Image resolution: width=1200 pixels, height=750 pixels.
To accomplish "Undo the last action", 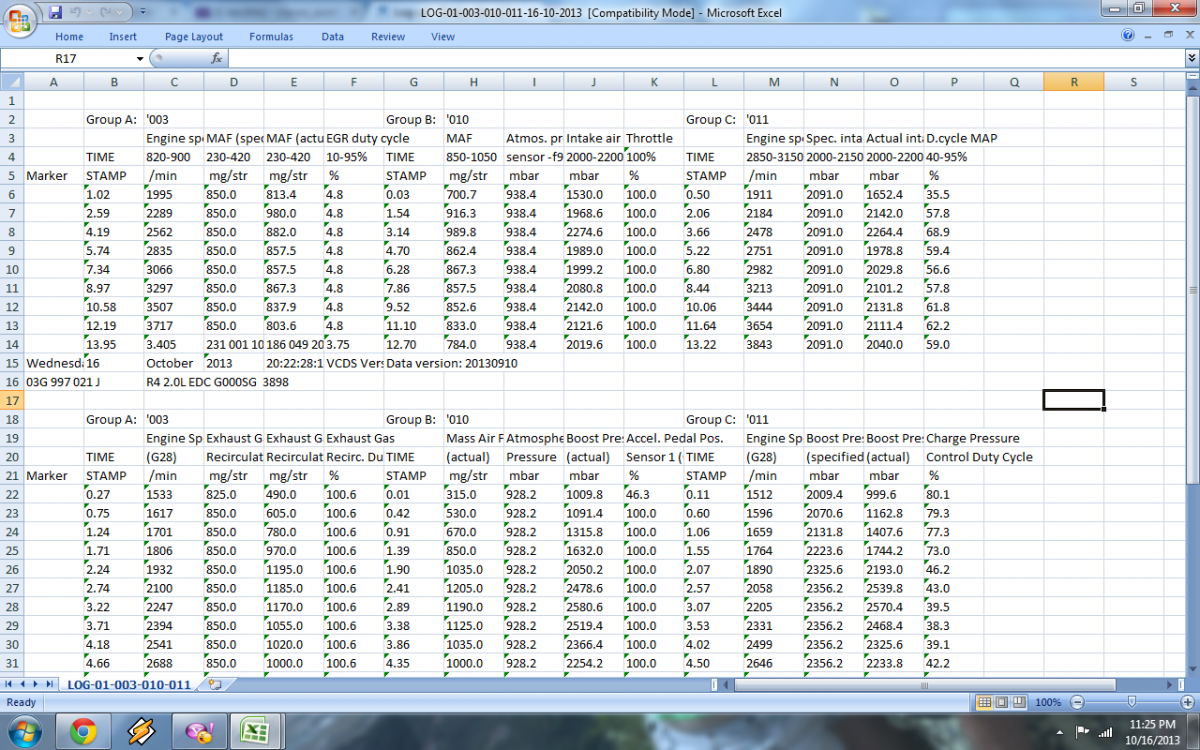I will [x=77, y=12].
